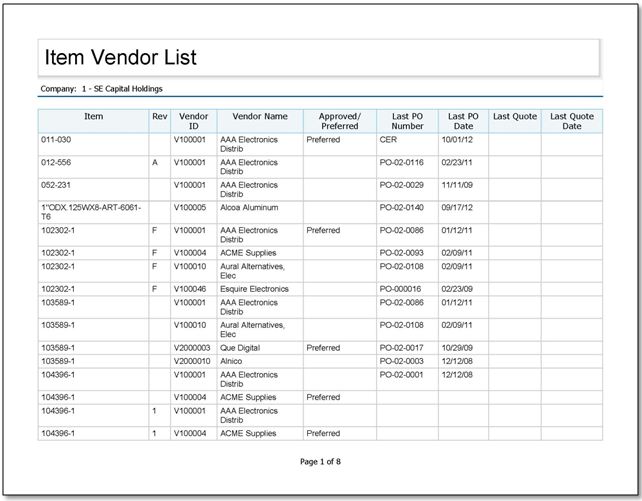Click the Last PO Number column header
The image size is (642, 501).
tap(407, 121)
